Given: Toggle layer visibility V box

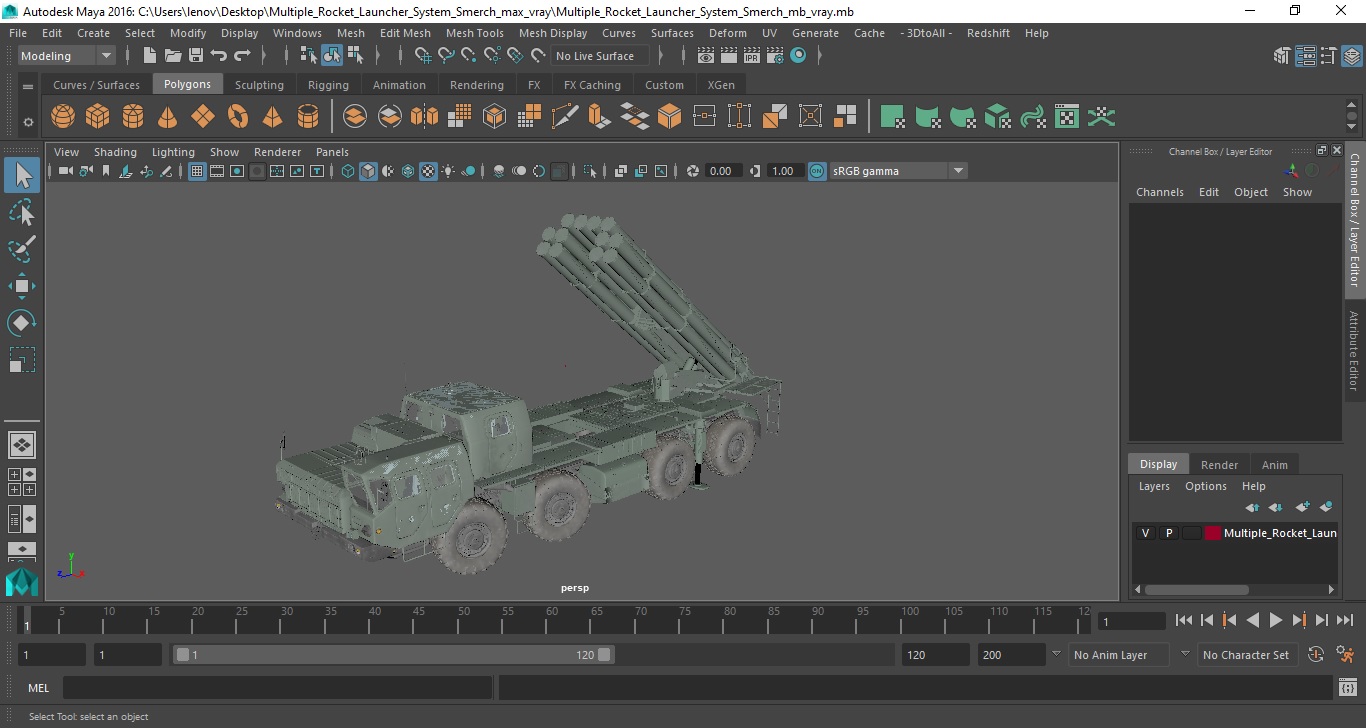Looking at the screenshot, I should tap(1145, 533).
